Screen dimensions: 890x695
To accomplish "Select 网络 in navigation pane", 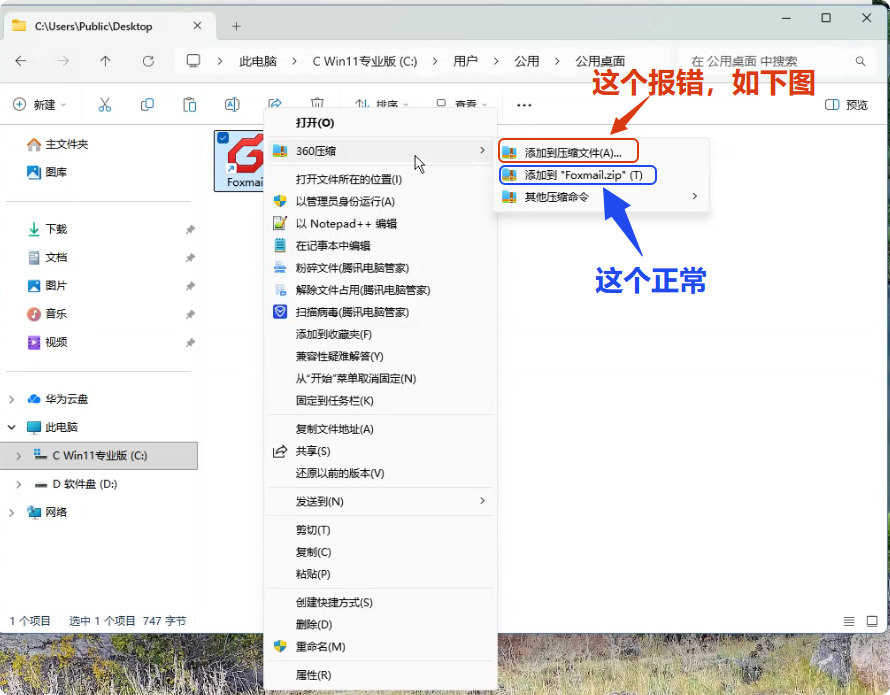I will pyautogui.click(x=47, y=512).
